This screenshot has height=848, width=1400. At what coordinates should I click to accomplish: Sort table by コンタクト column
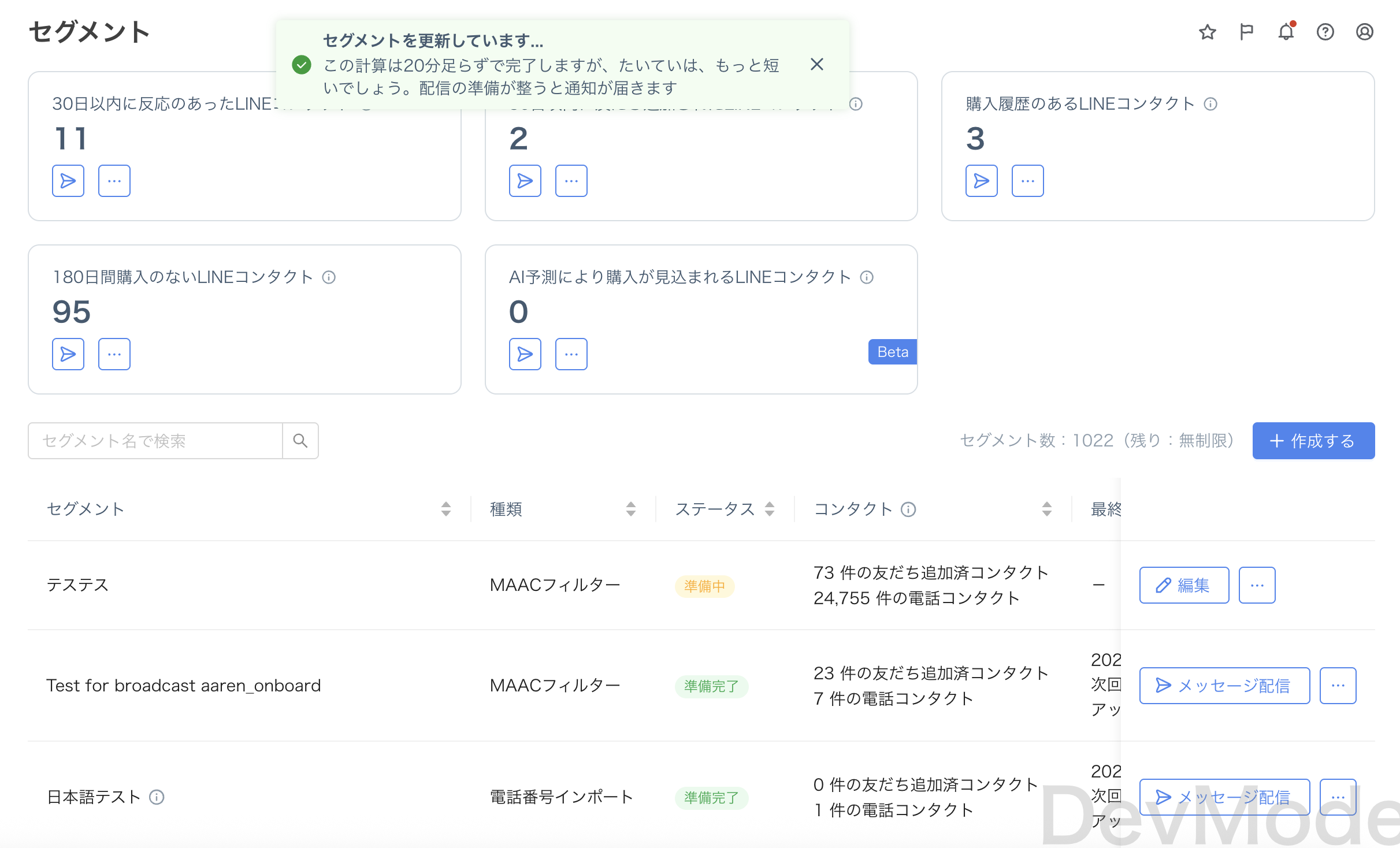pyautogui.click(x=1046, y=509)
